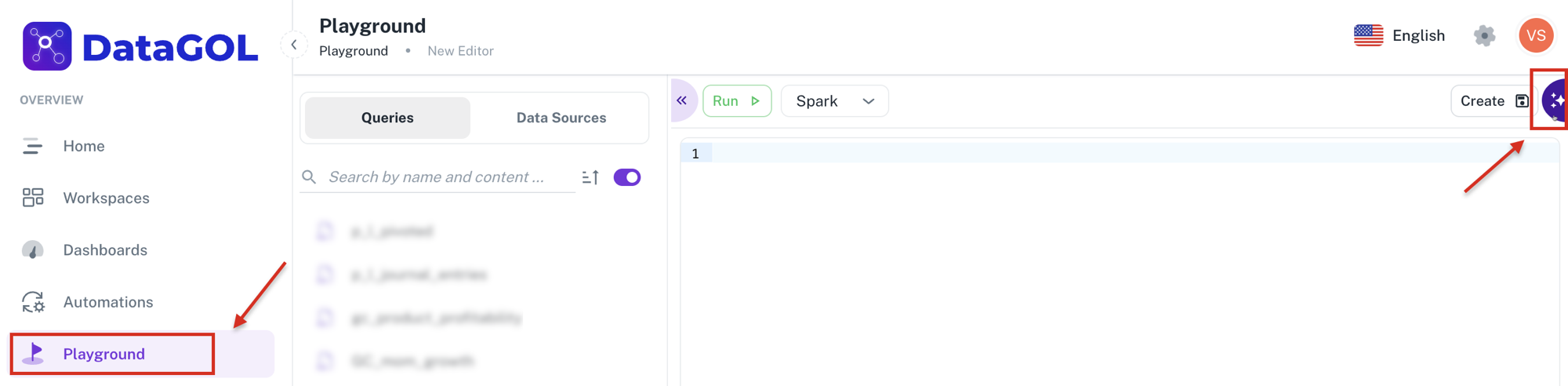Open settings via the gear icon
The width and height of the screenshot is (1568, 386).
coord(1484,35)
